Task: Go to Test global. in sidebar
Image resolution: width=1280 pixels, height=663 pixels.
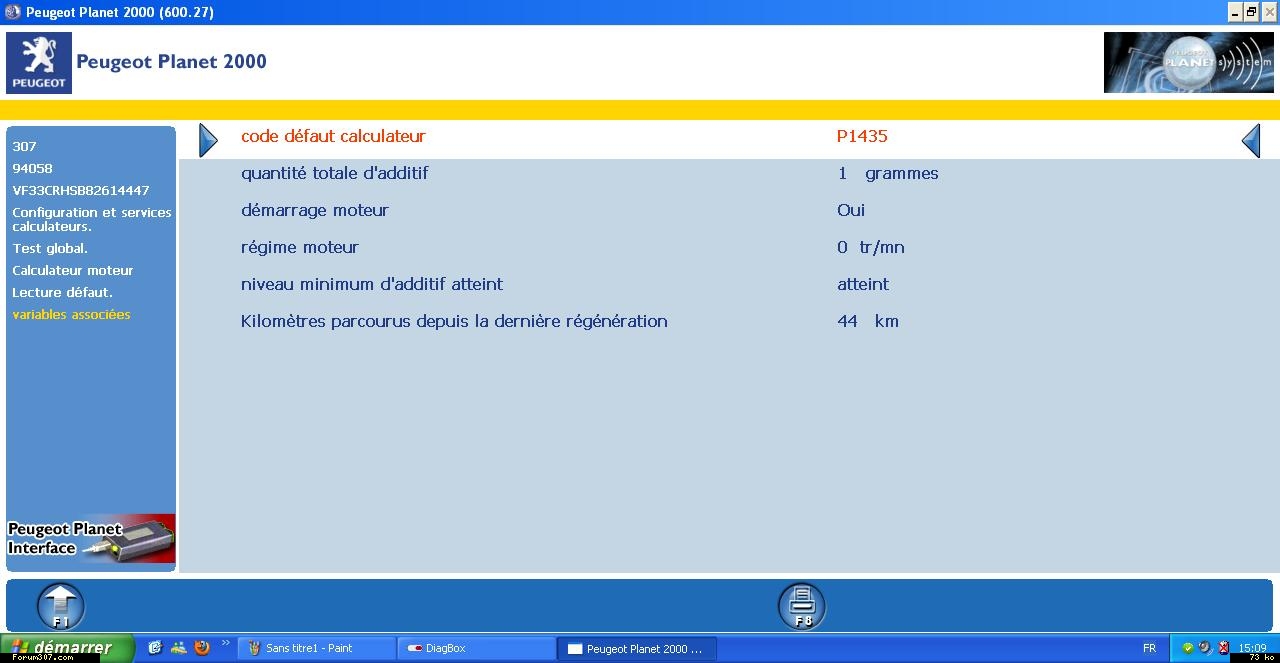Action: (x=50, y=248)
